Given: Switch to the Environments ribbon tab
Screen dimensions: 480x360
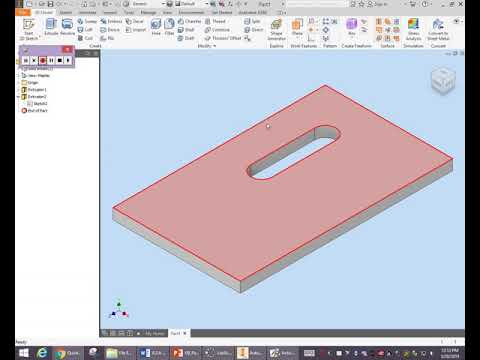Looking at the screenshot, I should pyautogui.click(x=191, y=12).
